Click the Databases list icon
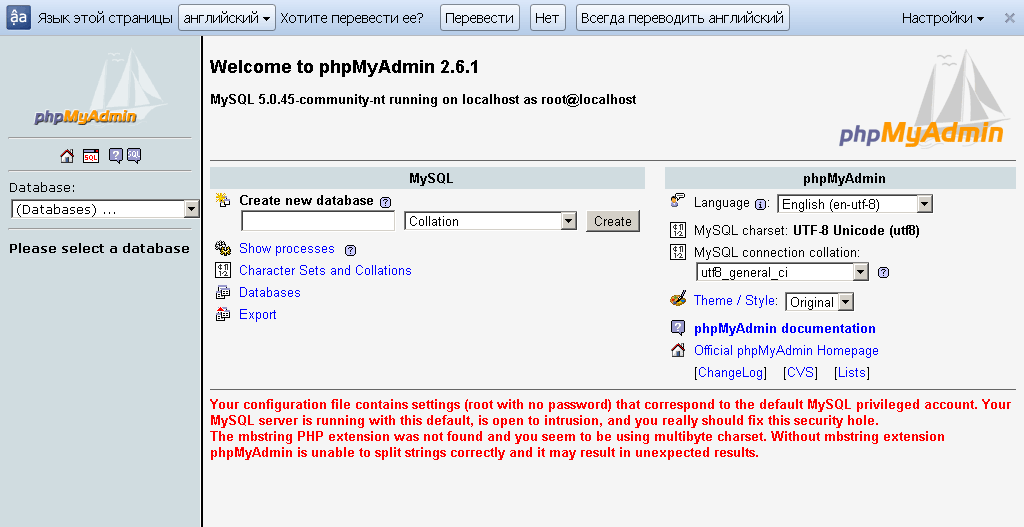Image resolution: width=1024 pixels, height=527 pixels. point(223,292)
